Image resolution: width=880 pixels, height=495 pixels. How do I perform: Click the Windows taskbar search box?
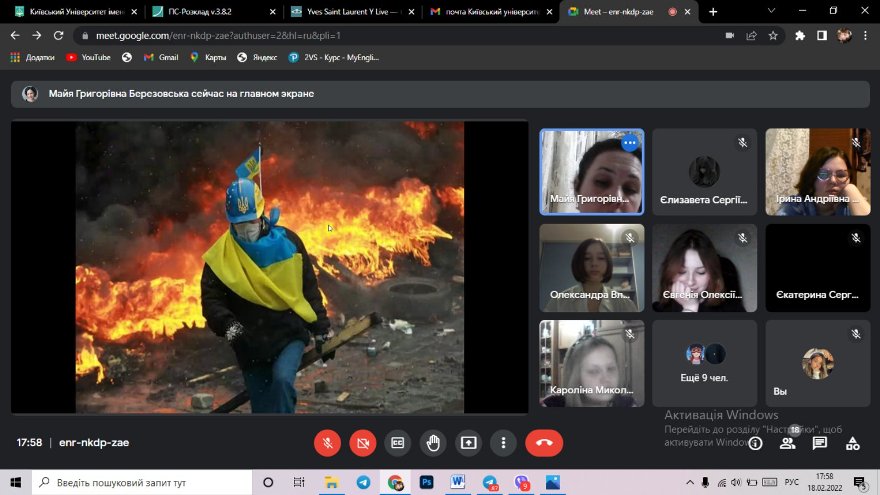point(140,482)
